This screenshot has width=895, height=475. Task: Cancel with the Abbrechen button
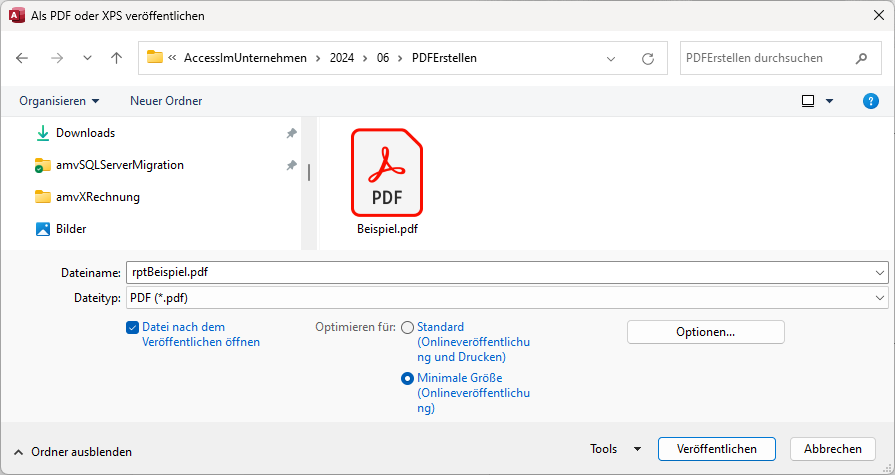tap(833, 449)
